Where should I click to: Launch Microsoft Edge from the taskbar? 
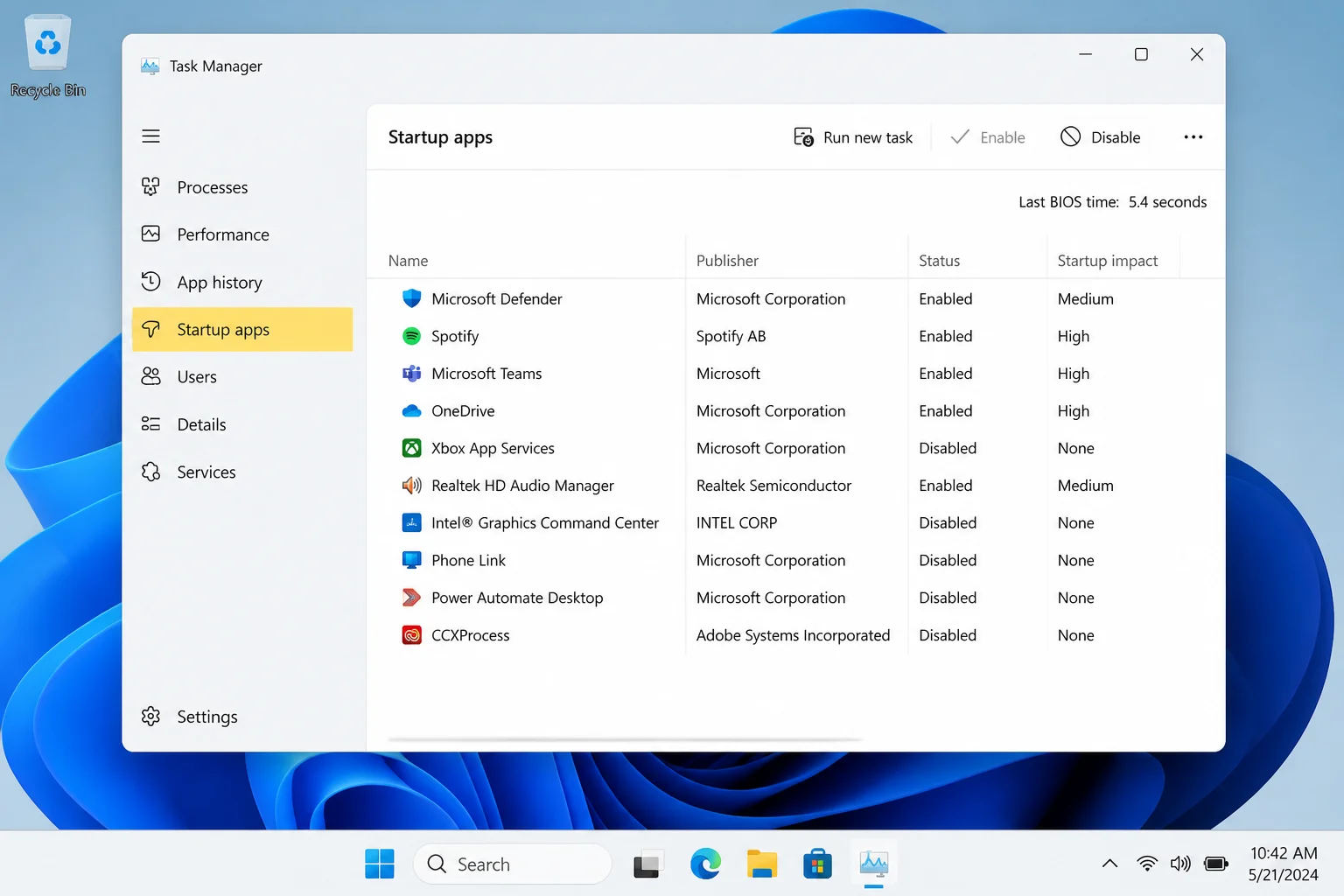coord(705,864)
